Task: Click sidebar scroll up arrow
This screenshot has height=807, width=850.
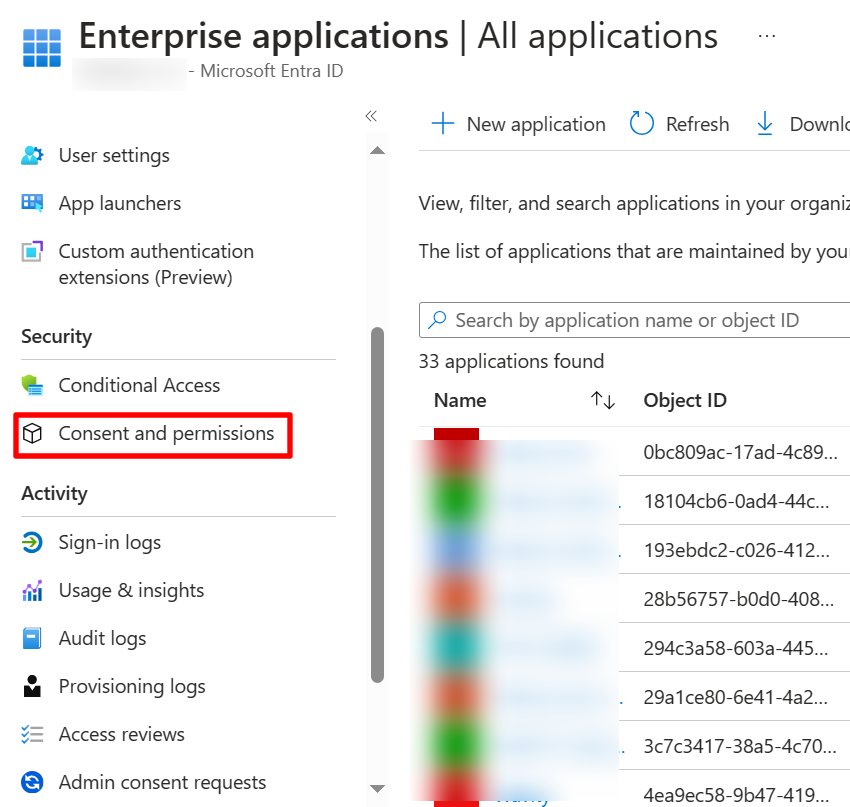Action: click(x=377, y=150)
